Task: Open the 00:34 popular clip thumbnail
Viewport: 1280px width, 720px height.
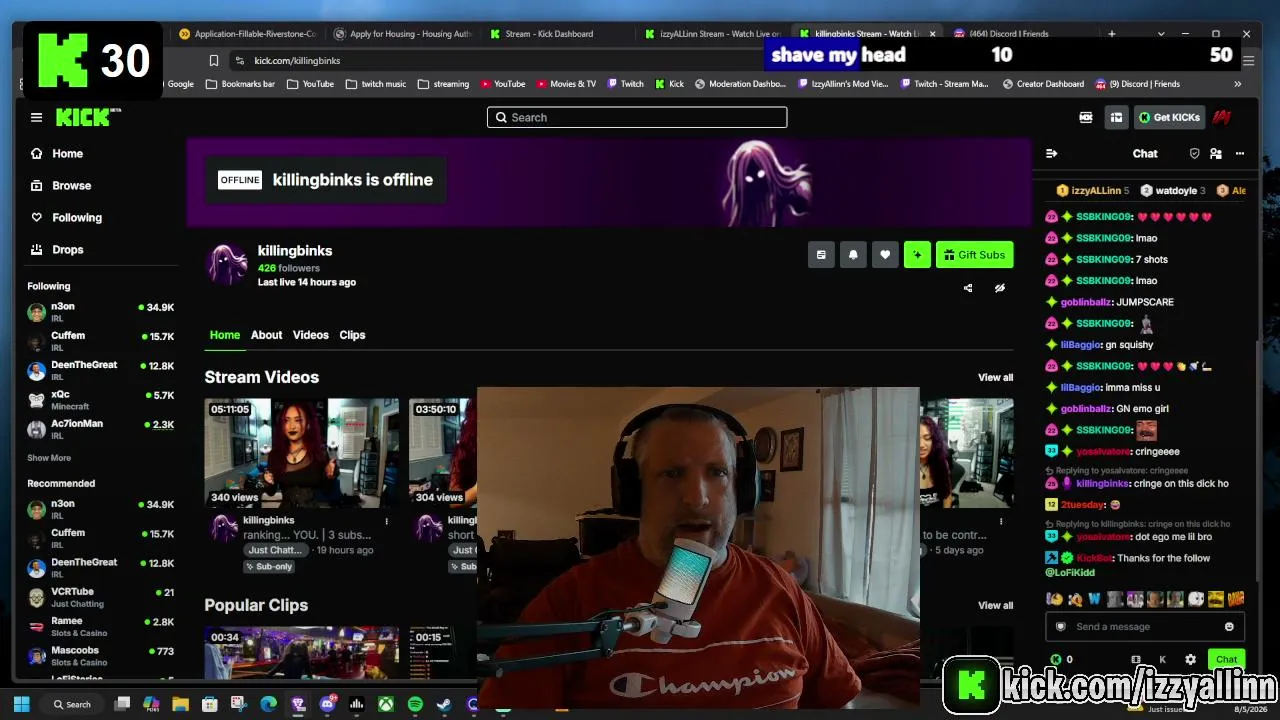Action: pyautogui.click(x=302, y=653)
